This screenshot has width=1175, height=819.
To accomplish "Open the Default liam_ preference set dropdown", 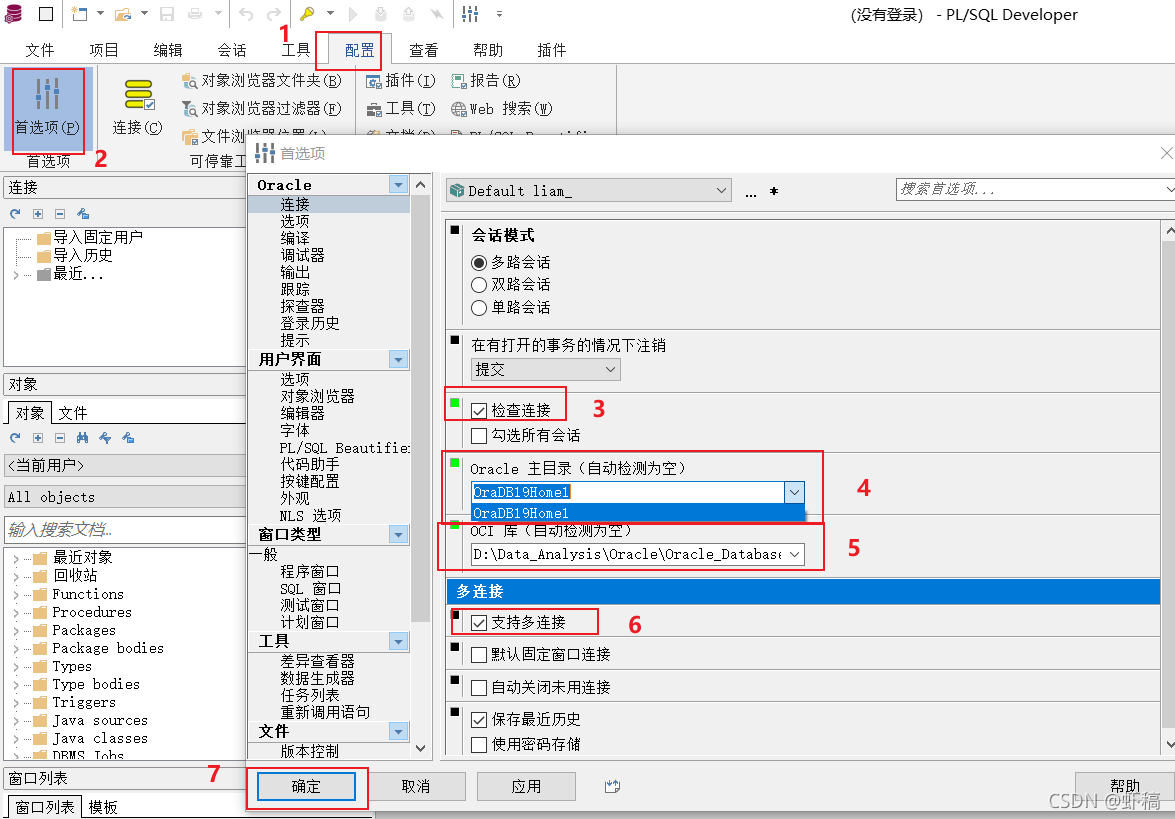I will 720,190.
